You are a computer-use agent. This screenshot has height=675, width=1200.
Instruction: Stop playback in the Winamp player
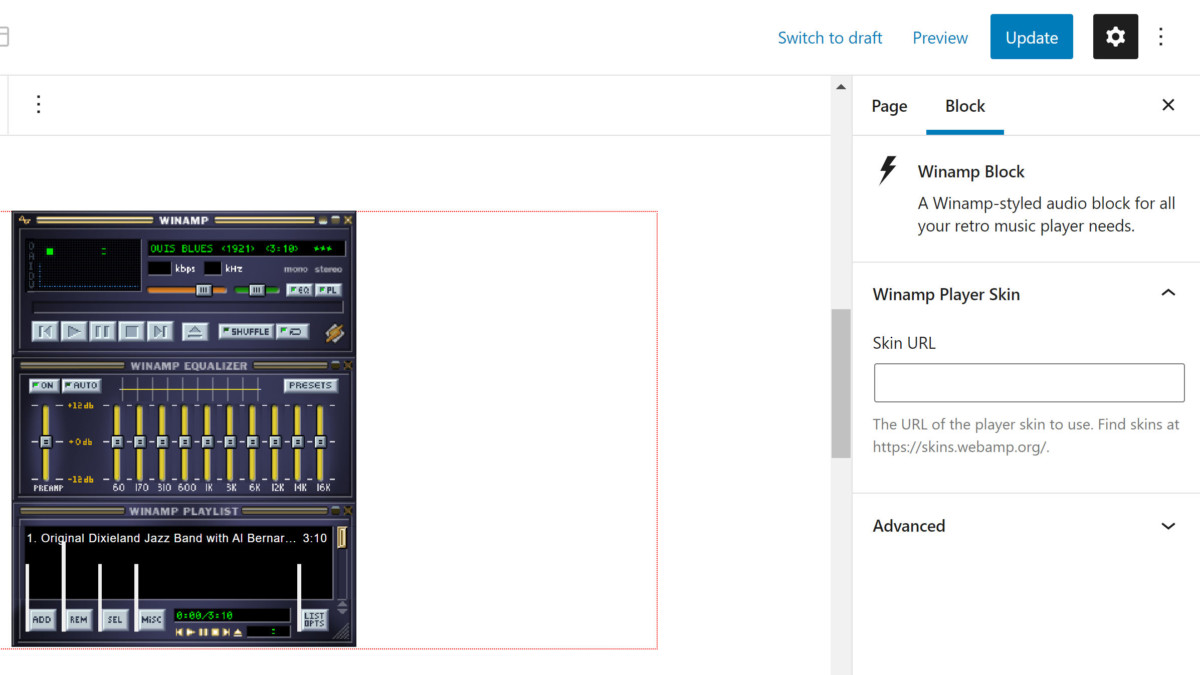pyautogui.click(x=131, y=331)
